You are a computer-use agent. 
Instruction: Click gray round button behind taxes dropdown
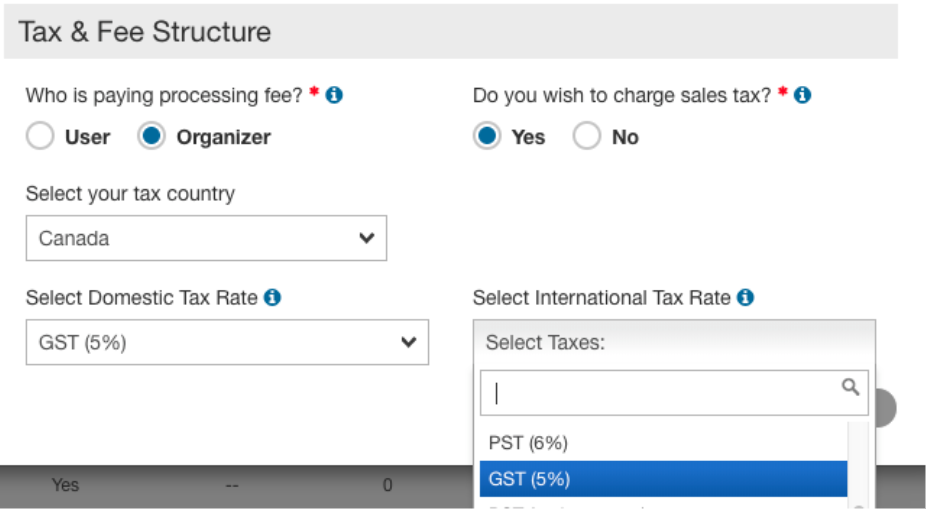[886, 408]
